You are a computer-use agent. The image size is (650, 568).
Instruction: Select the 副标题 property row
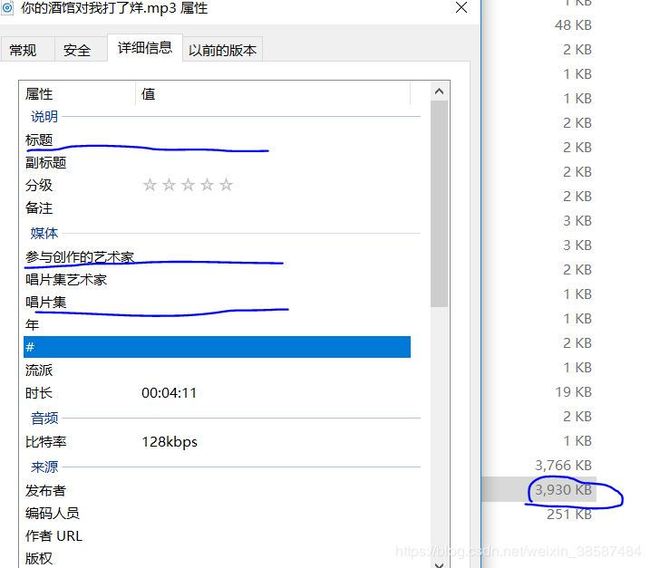click(217, 163)
